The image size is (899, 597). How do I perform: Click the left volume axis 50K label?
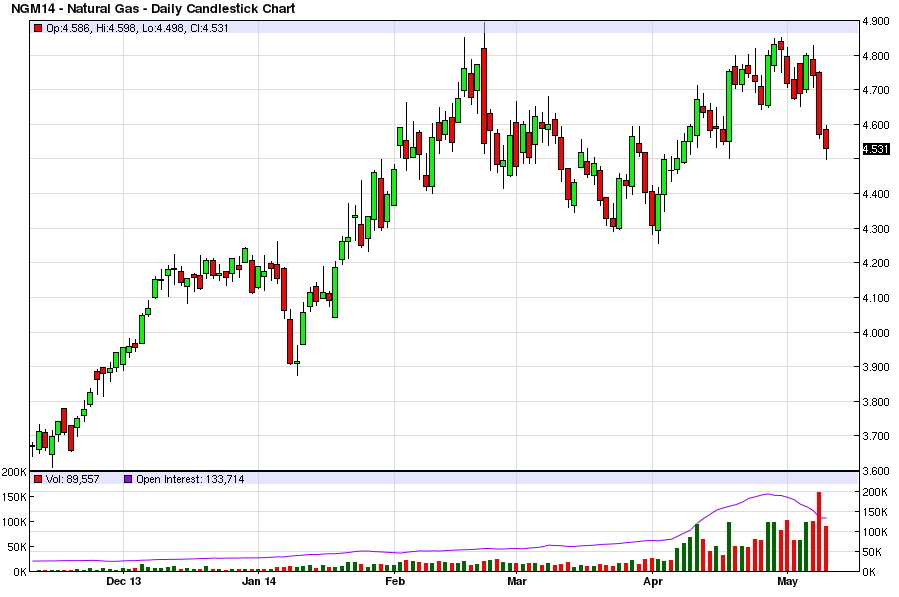(17, 547)
